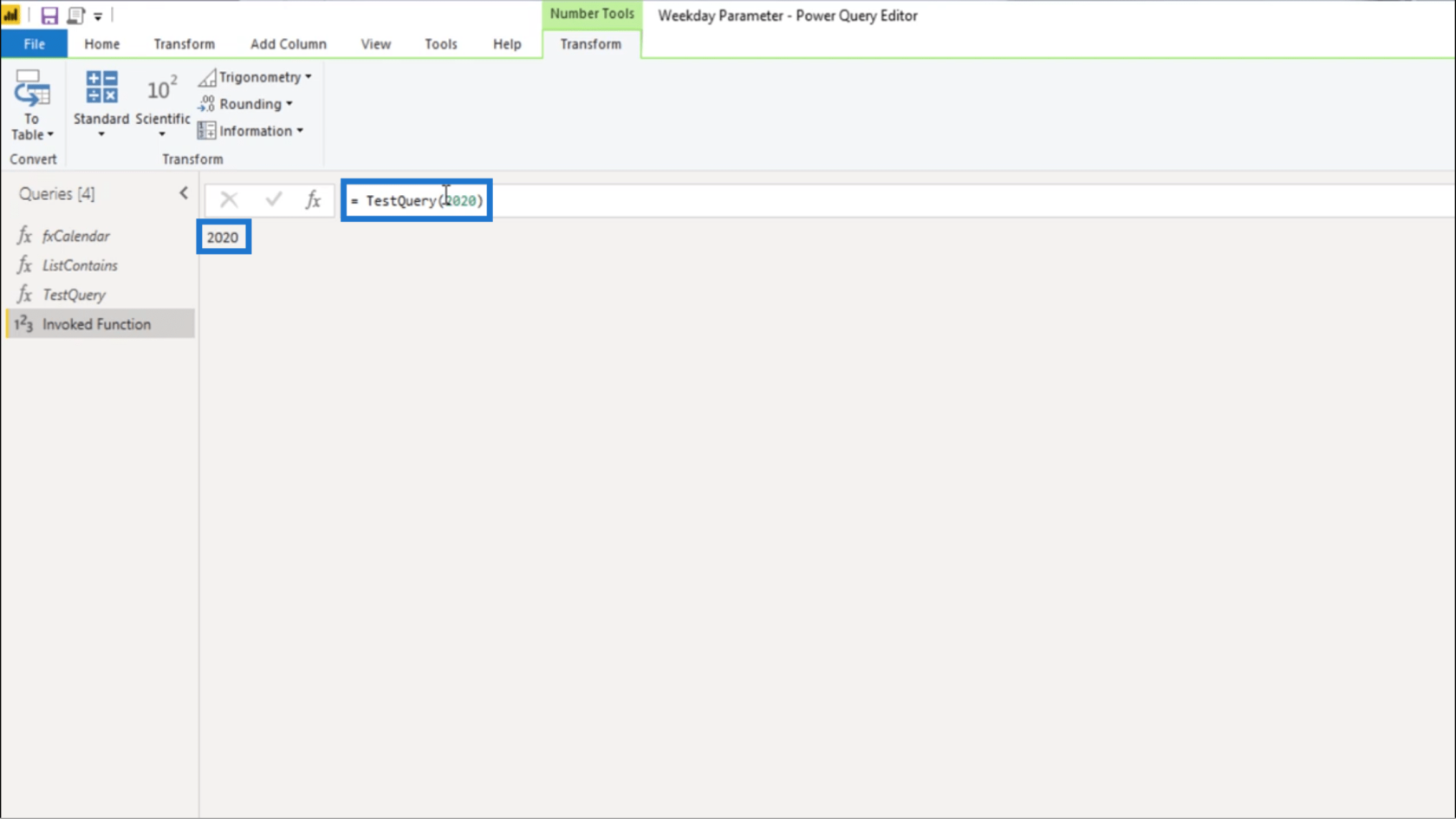Open the Trigonometry dropdown
1456x819 pixels.
[x=256, y=77]
